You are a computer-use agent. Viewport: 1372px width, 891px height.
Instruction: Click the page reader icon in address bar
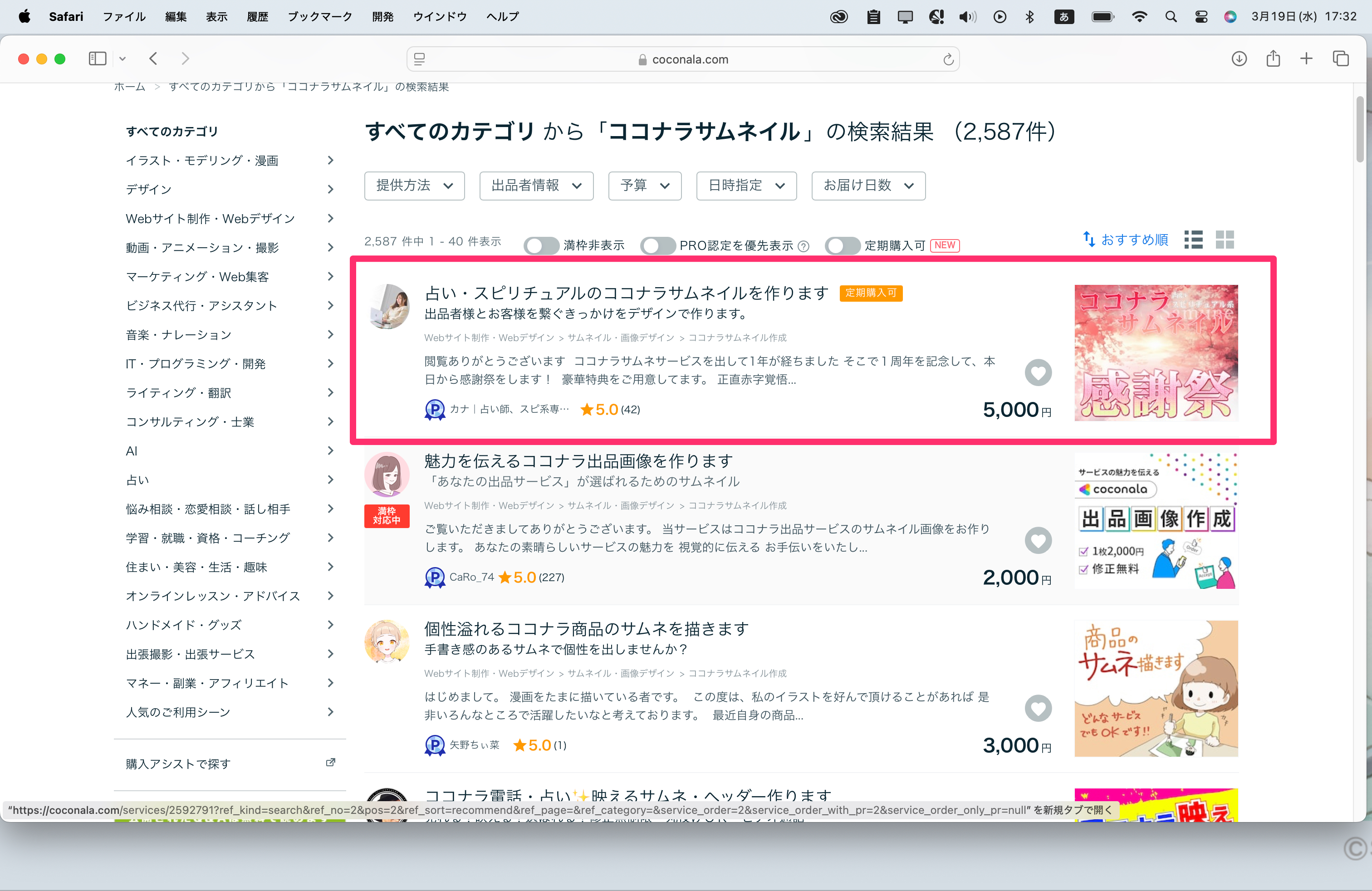pos(420,59)
